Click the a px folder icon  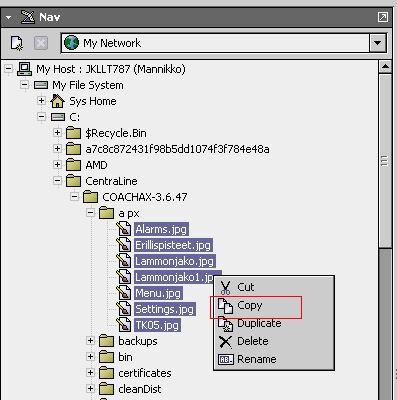point(107,213)
